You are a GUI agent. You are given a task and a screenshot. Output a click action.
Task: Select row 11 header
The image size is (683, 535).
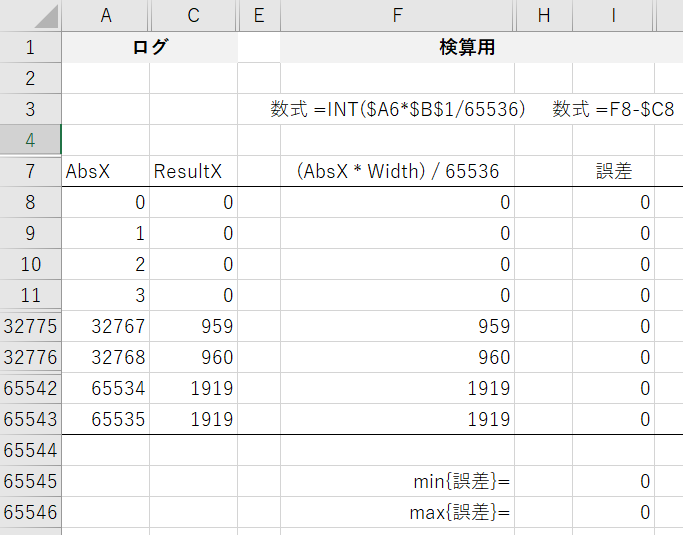(30, 295)
